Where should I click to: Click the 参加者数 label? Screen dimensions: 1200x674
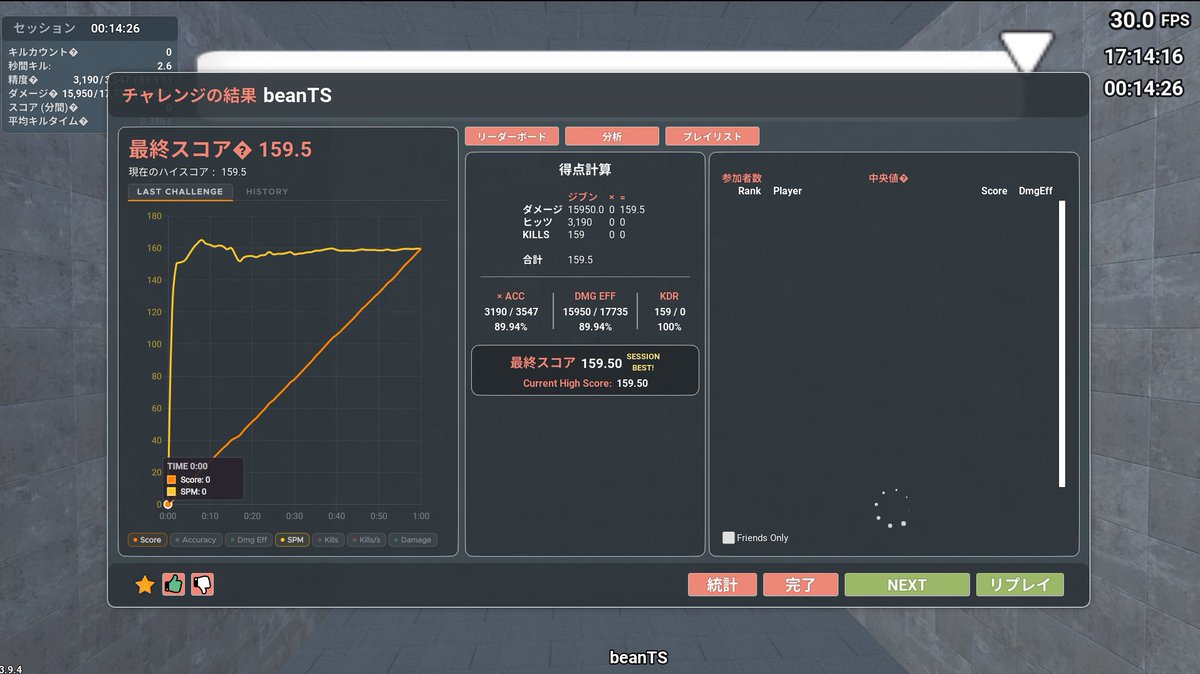pos(742,178)
